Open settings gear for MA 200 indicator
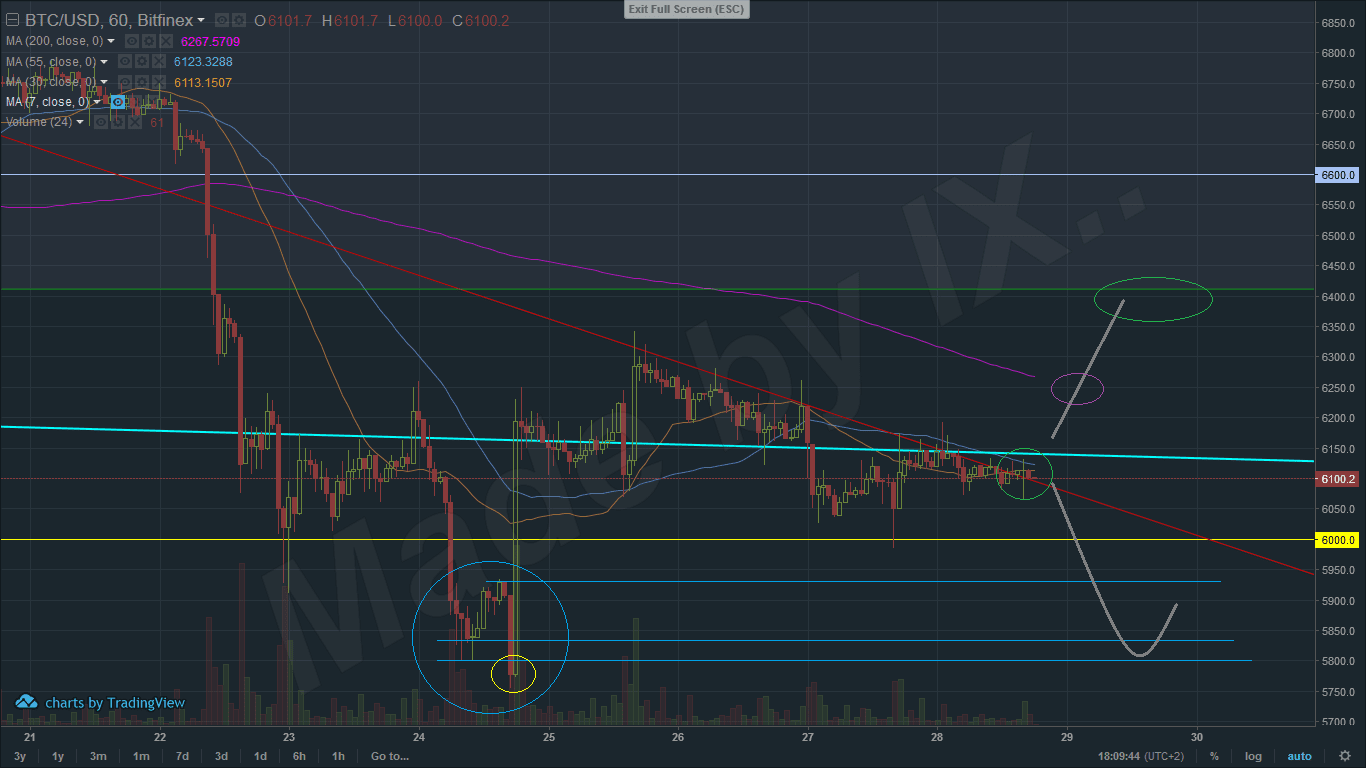This screenshot has height=768, width=1366. (148, 41)
